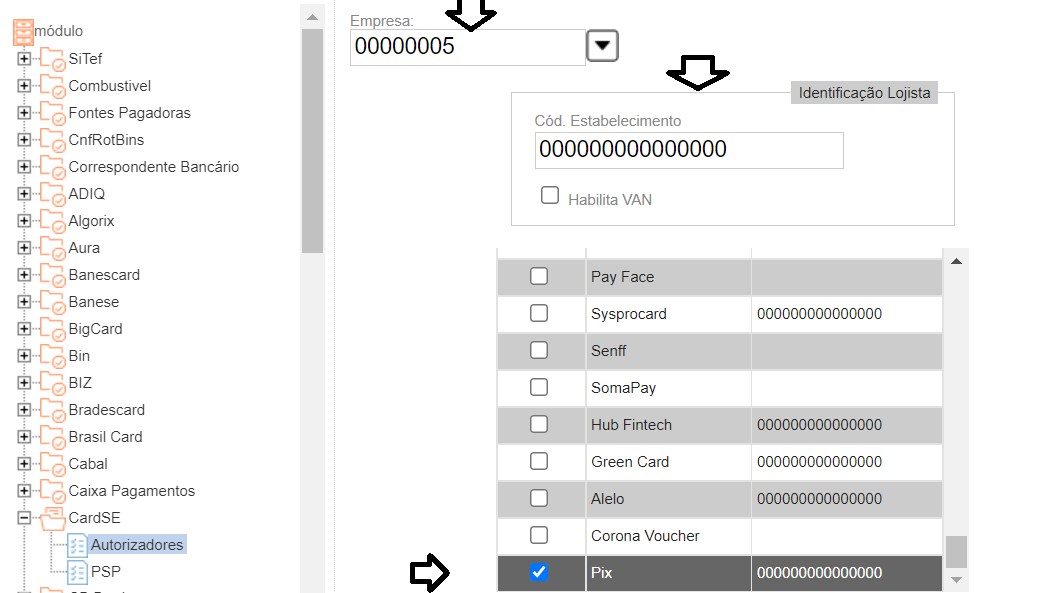
Task: Check the Corona Voucher row checkbox
Action: click(x=539, y=535)
